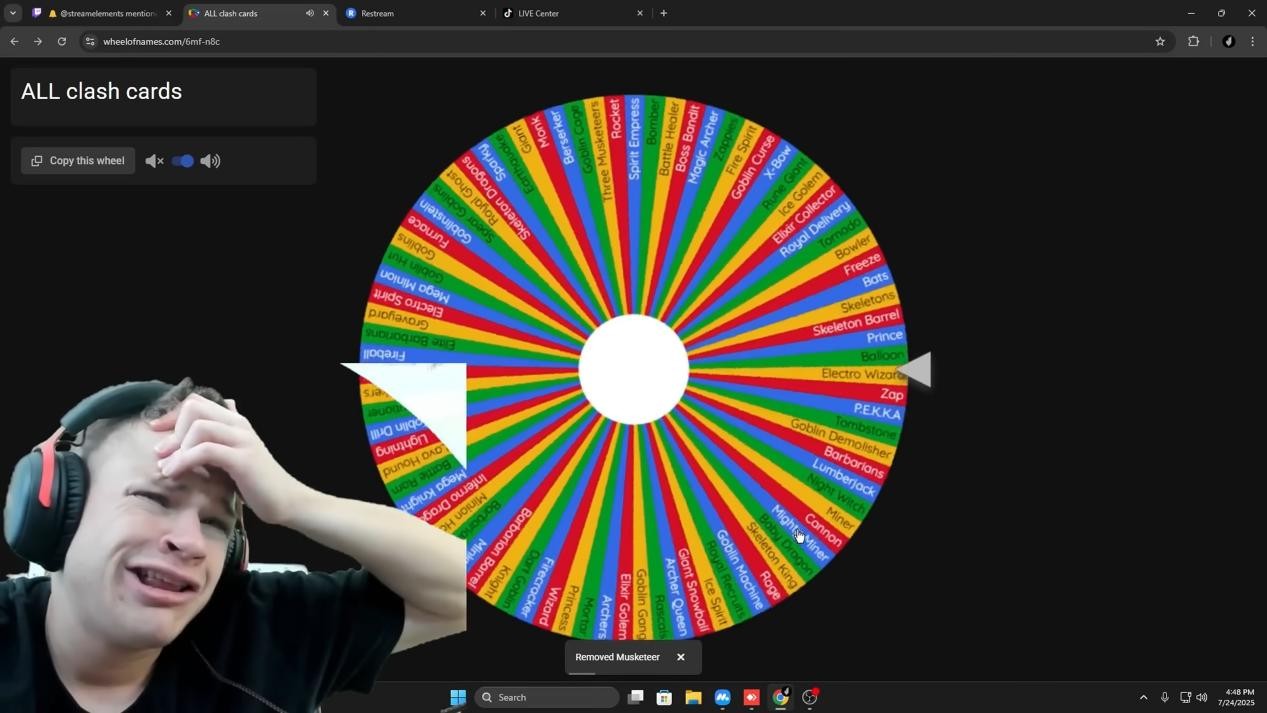Click the Skeleton Barrel wheel slice
This screenshot has height=713, width=1267.
pyautogui.click(x=856, y=323)
